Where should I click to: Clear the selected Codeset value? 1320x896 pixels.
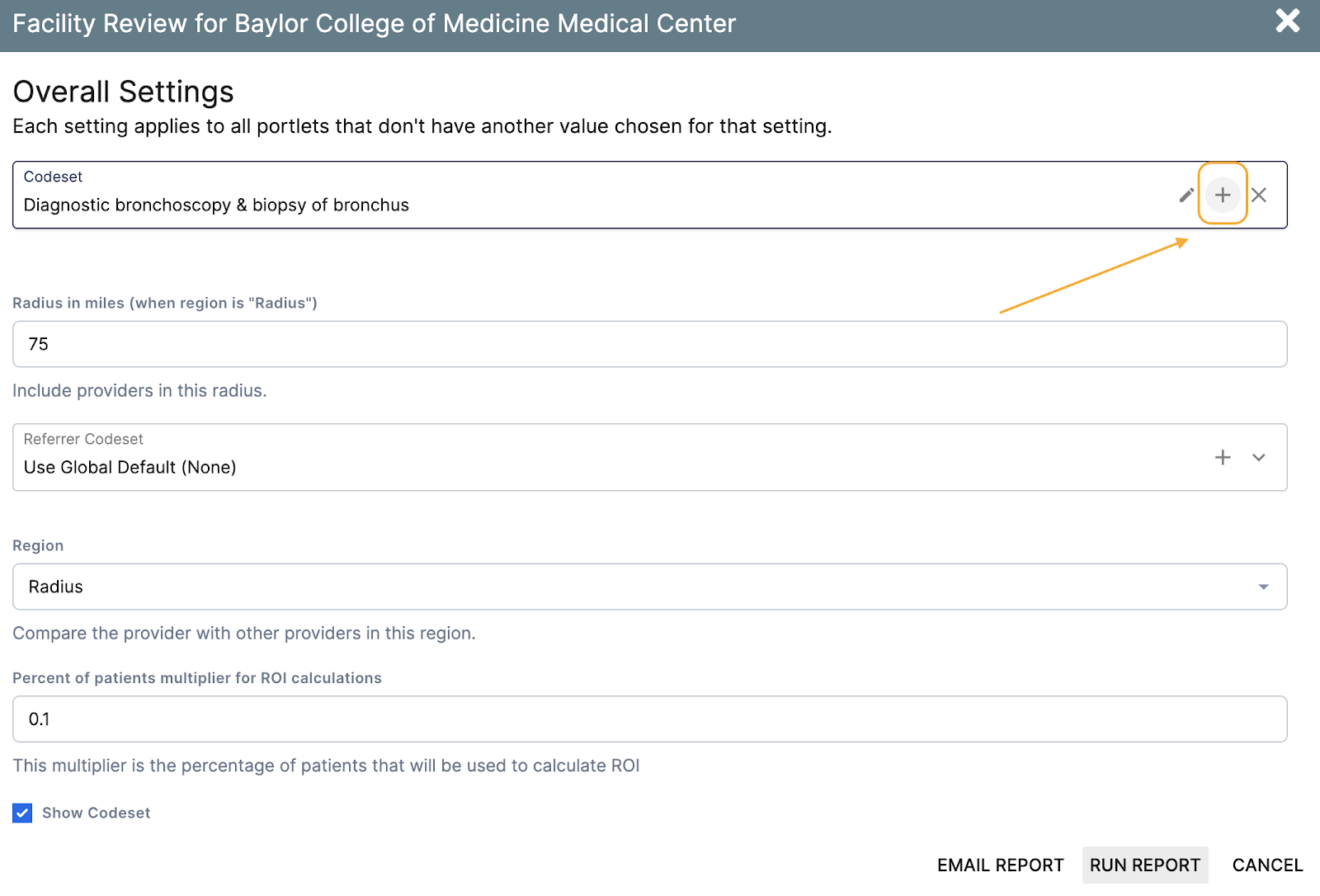pos(1259,196)
